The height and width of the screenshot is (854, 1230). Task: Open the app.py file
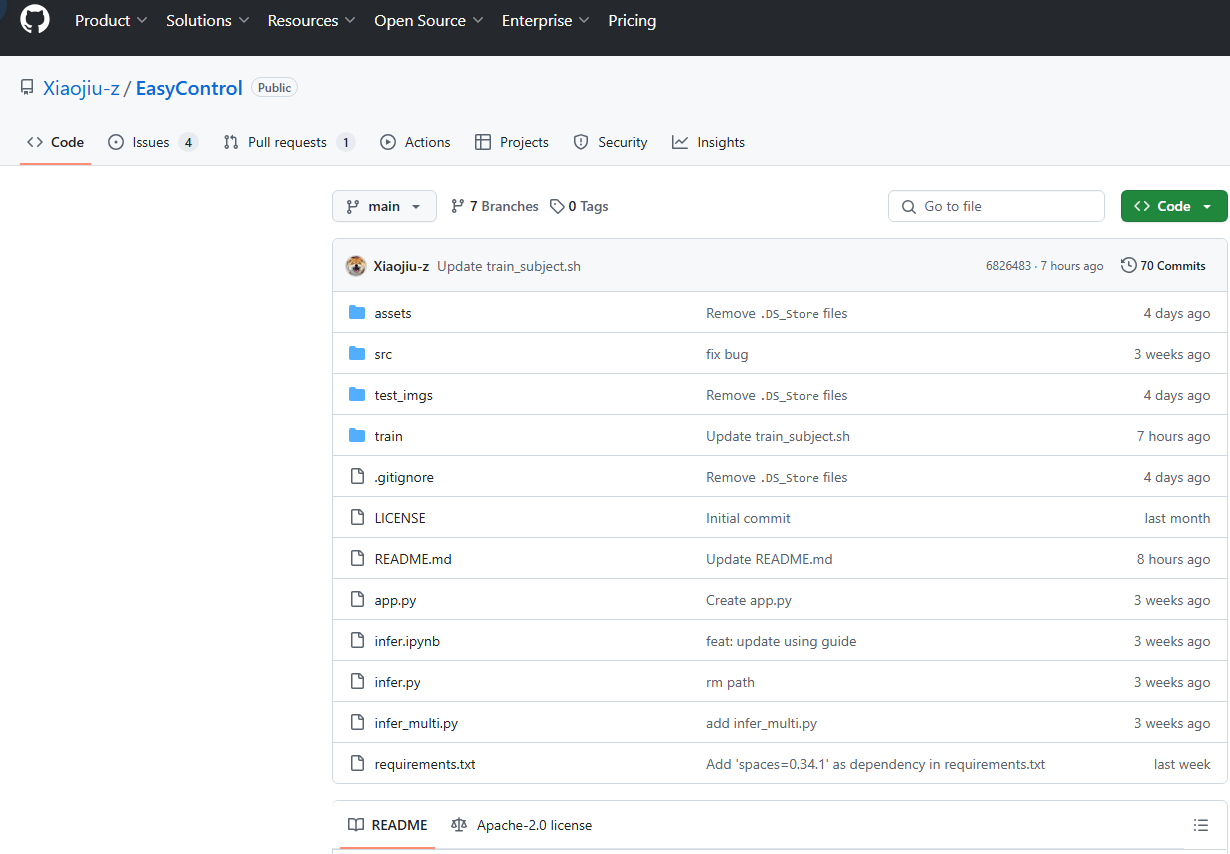tap(396, 600)
